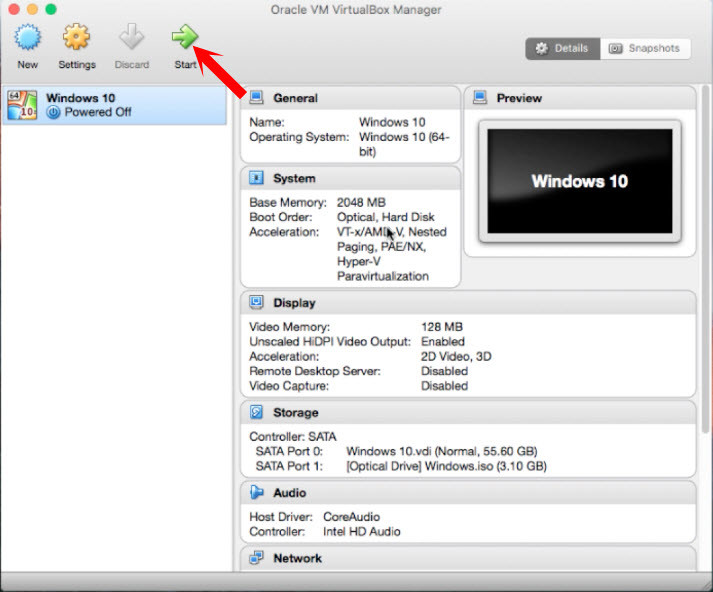Click the Video Capture Disabled value
Screen dimensions: 713x592
point(444,386)
